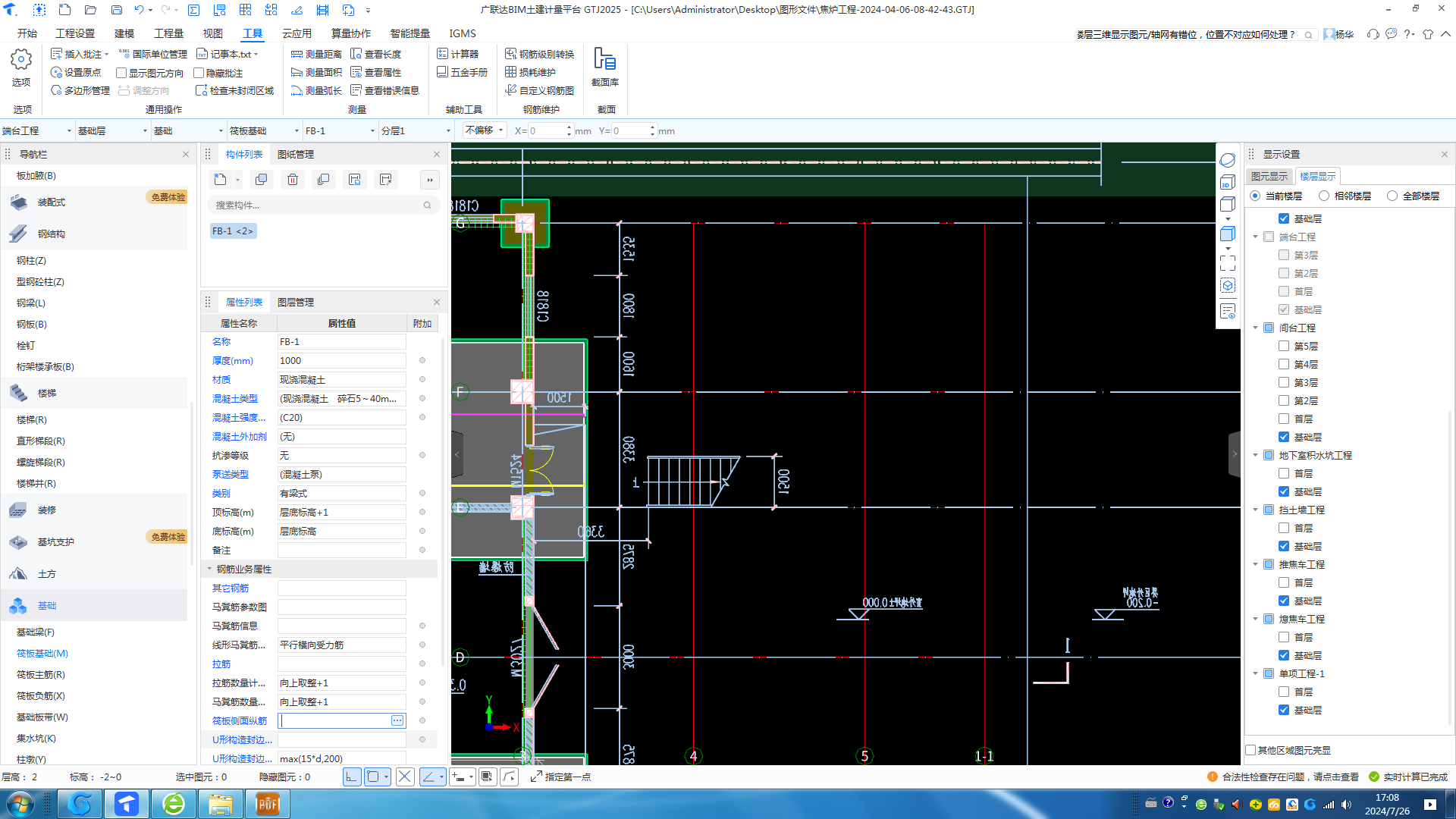
Task: Open the 云应用 ribbon tab
Action: pos(297,33)
